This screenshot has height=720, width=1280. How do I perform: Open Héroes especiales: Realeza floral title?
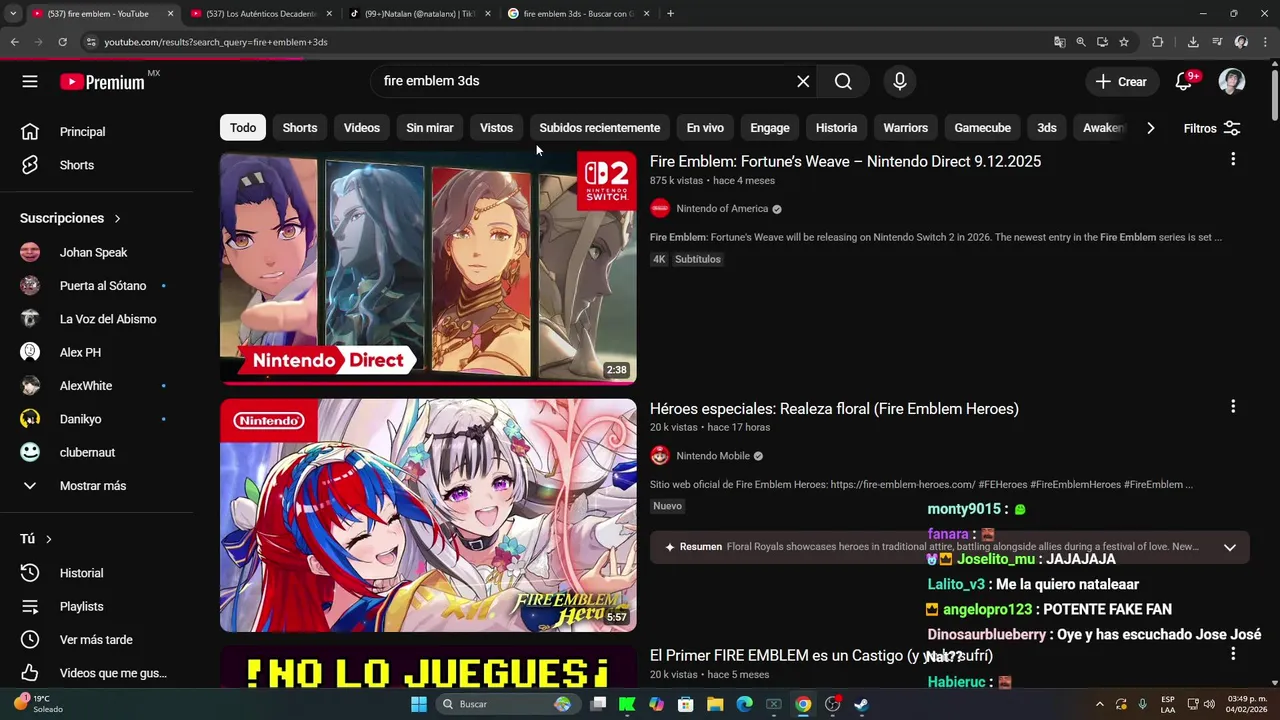coord(834,408)
